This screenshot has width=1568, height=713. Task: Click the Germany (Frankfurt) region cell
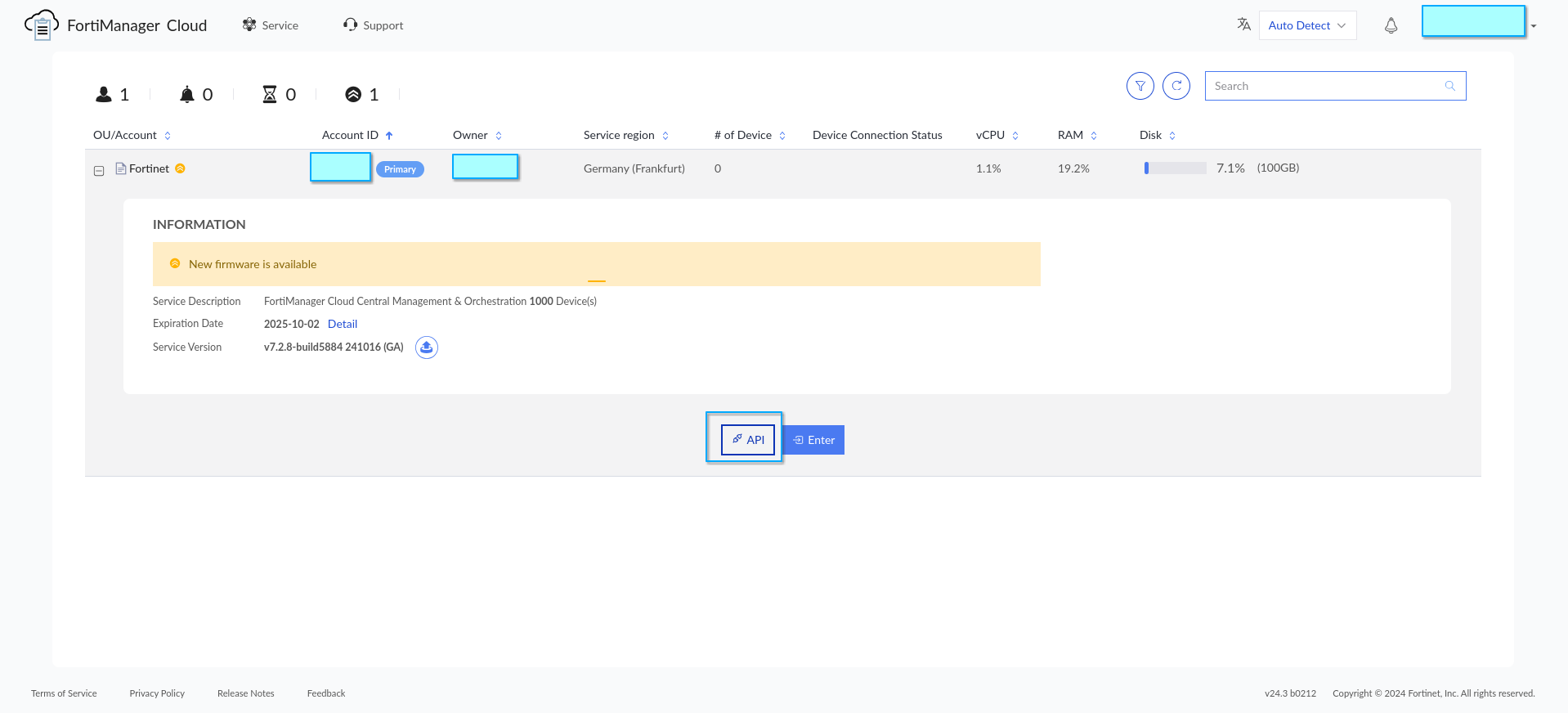[x=634, y=168]
